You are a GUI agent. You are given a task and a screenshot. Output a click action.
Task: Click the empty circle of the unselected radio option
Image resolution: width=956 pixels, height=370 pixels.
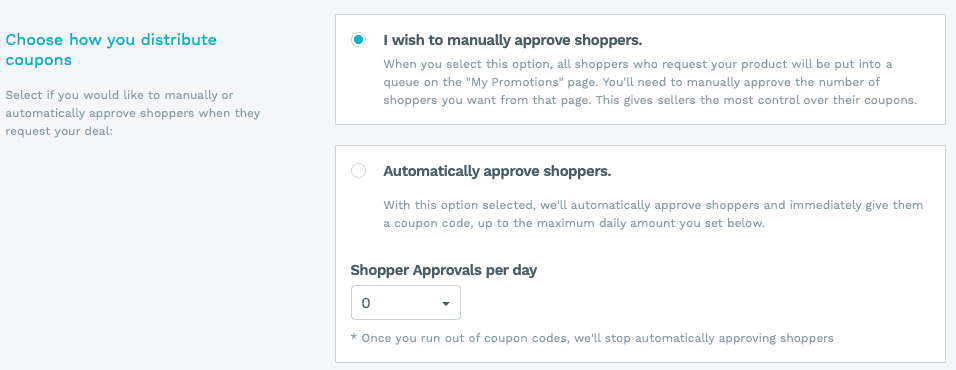coord(358,171)
